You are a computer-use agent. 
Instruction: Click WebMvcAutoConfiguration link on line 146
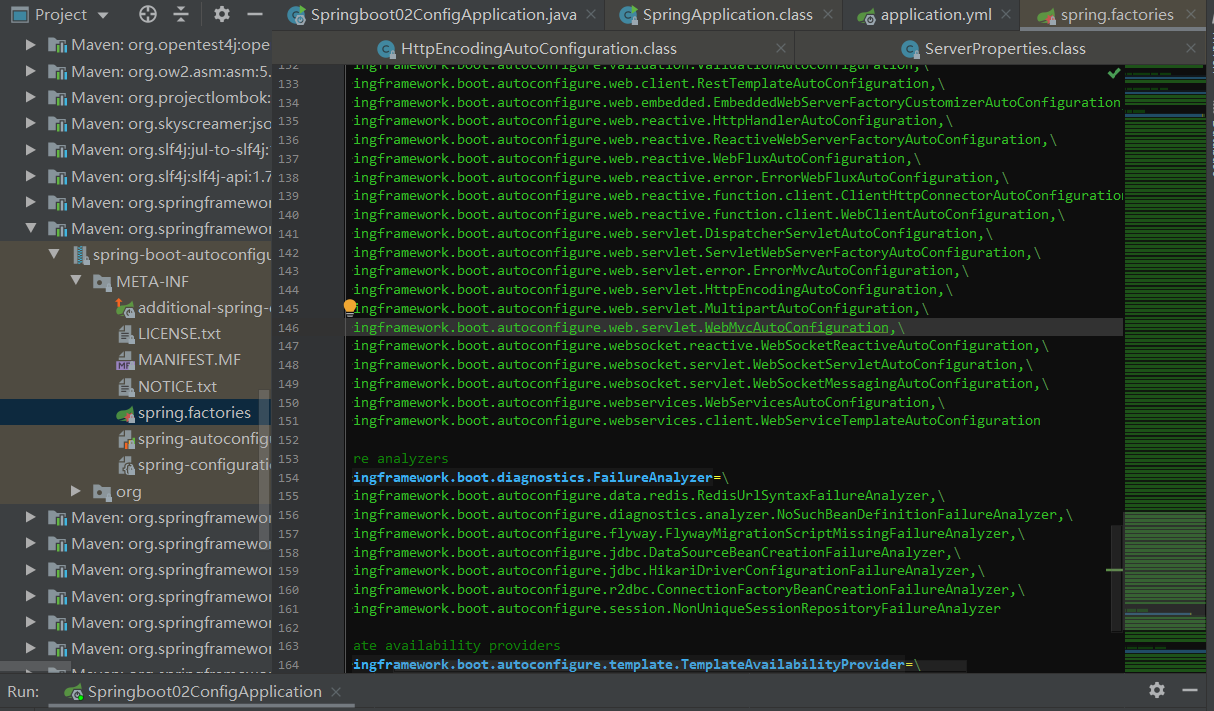(x=796, y=327)
